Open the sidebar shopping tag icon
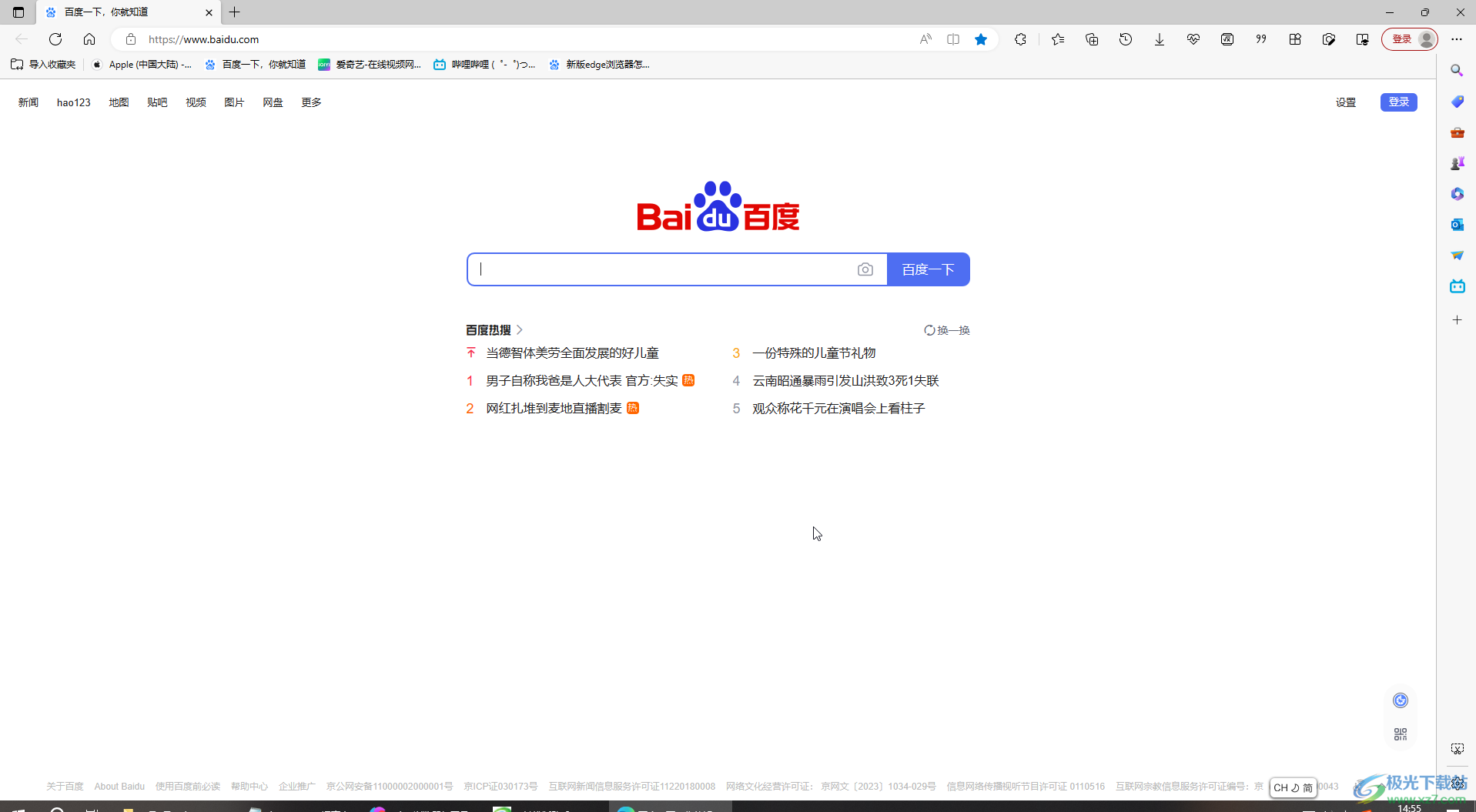The width and height of the screenshot is (1476, 812). [1457, 102]
